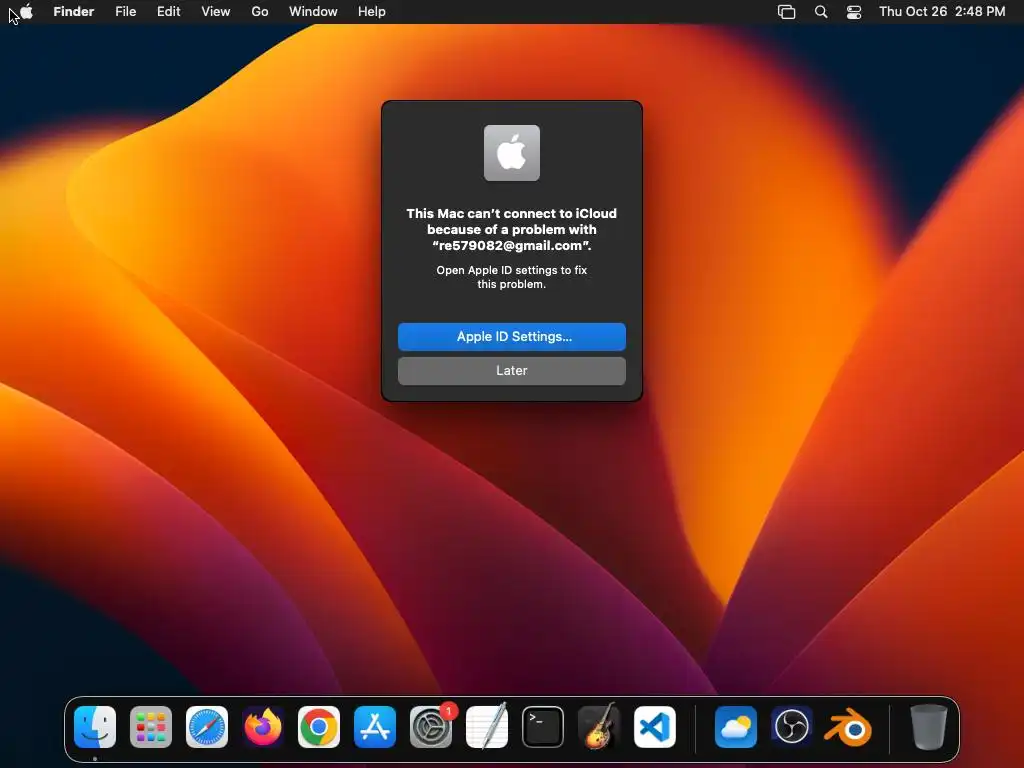This screenshot has height=768, width=1024.
Task: Open the View menu
Action: pyautogui.click(x=216, y=12)
